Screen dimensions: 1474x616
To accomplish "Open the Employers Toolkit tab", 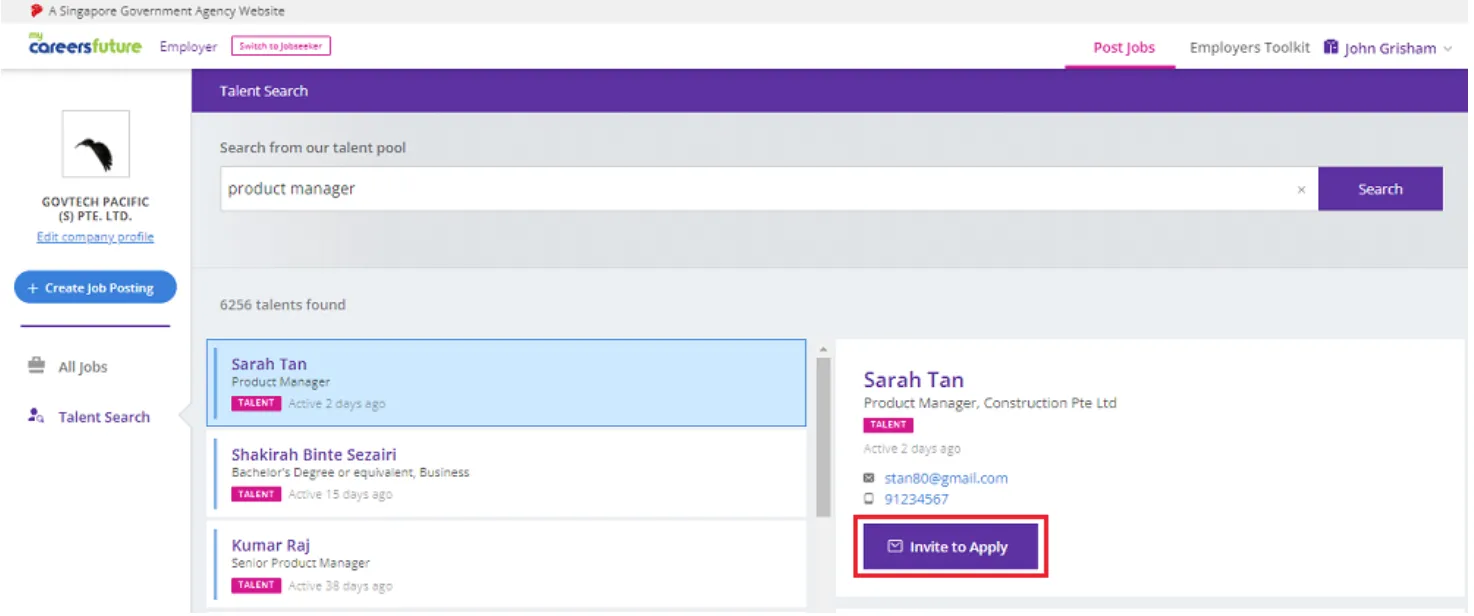I will (x=1249, y=47).
